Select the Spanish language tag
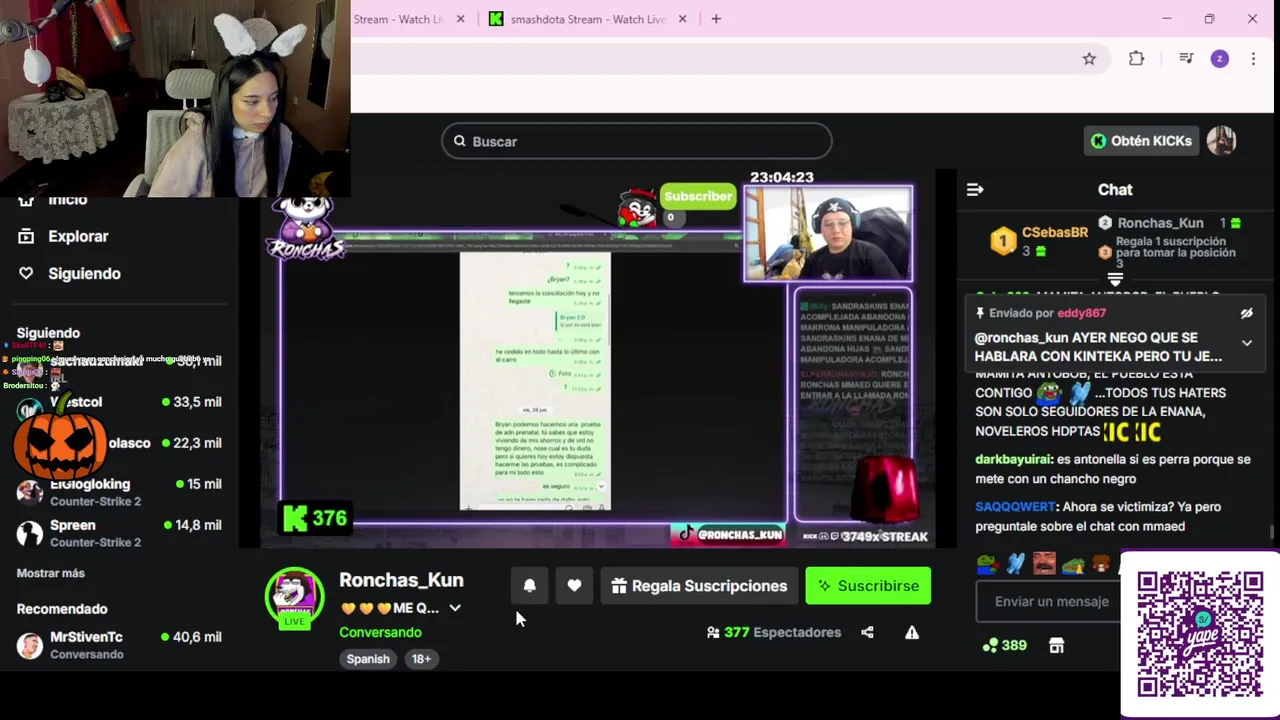 pos(368,659)
